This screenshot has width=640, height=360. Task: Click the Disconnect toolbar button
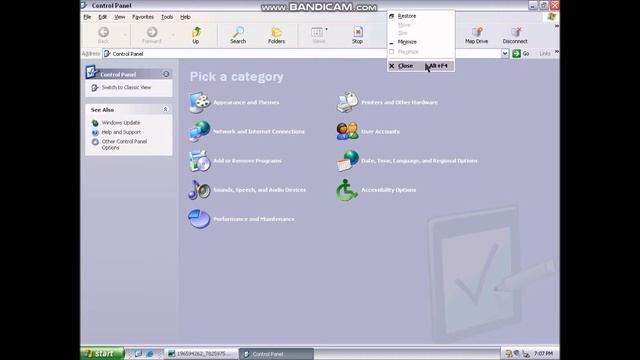pos(515,35)
